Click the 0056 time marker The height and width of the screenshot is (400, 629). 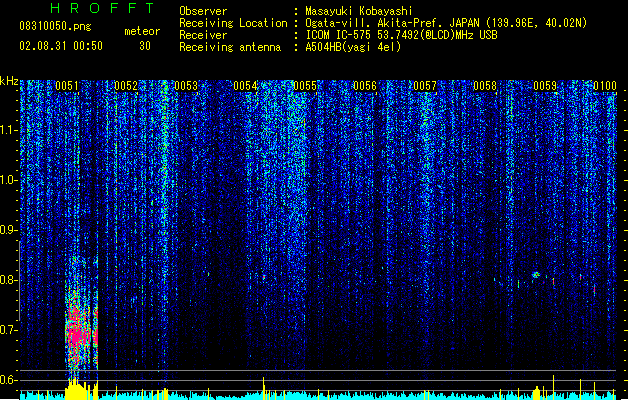(365, 86)
